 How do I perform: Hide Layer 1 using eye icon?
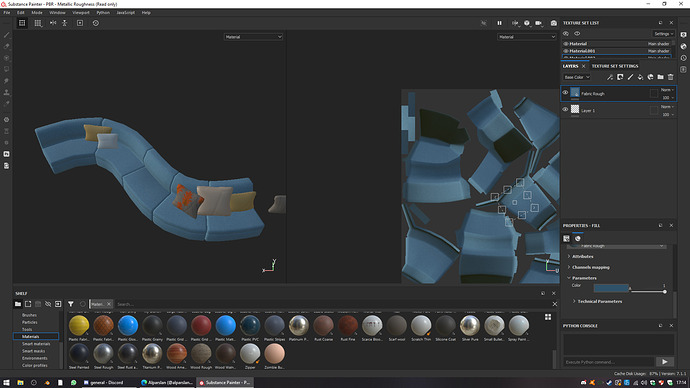click(x=565, y=110)
